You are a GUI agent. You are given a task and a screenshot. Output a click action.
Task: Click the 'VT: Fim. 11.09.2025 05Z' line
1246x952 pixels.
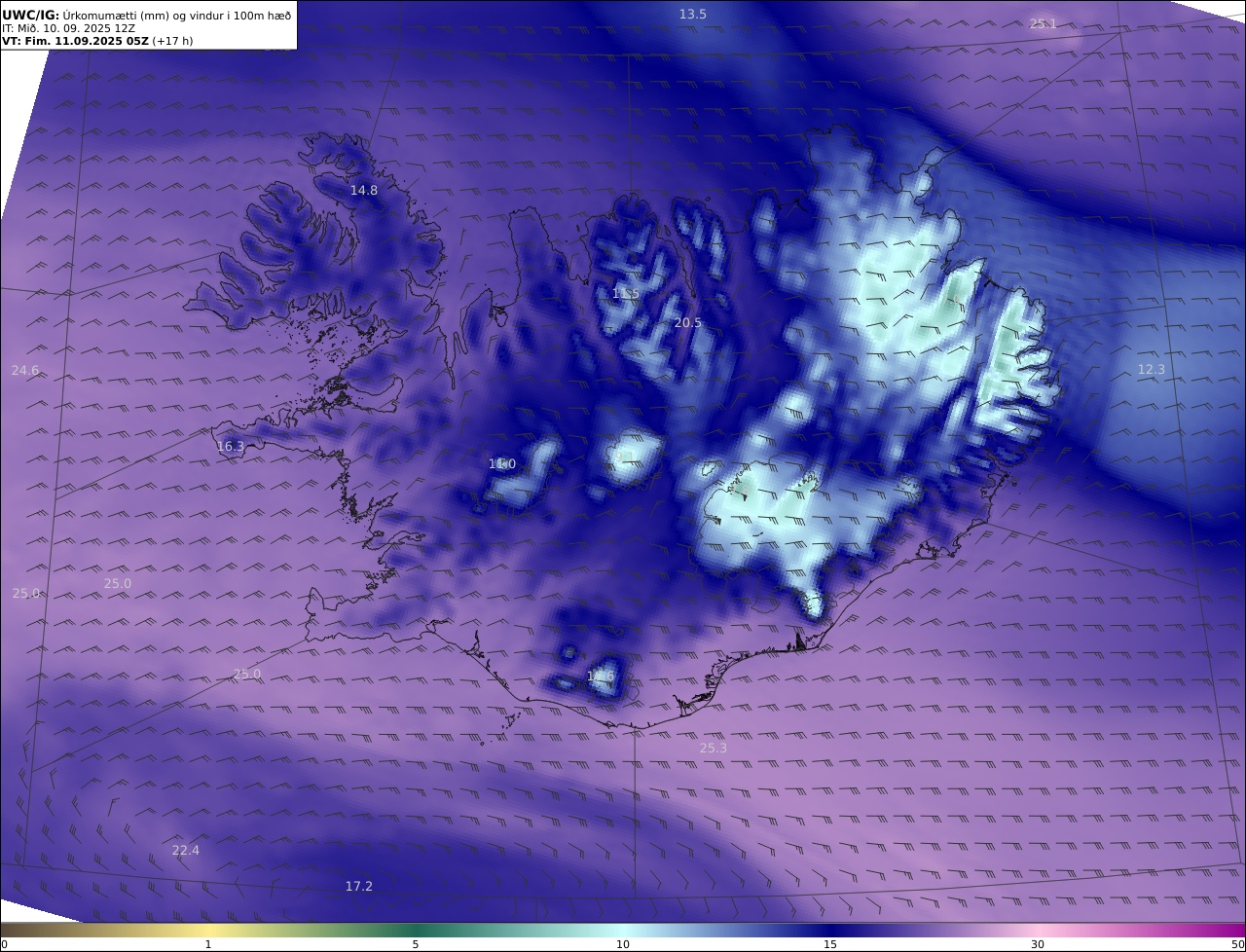pyautogui.click(x=97, y=41)
